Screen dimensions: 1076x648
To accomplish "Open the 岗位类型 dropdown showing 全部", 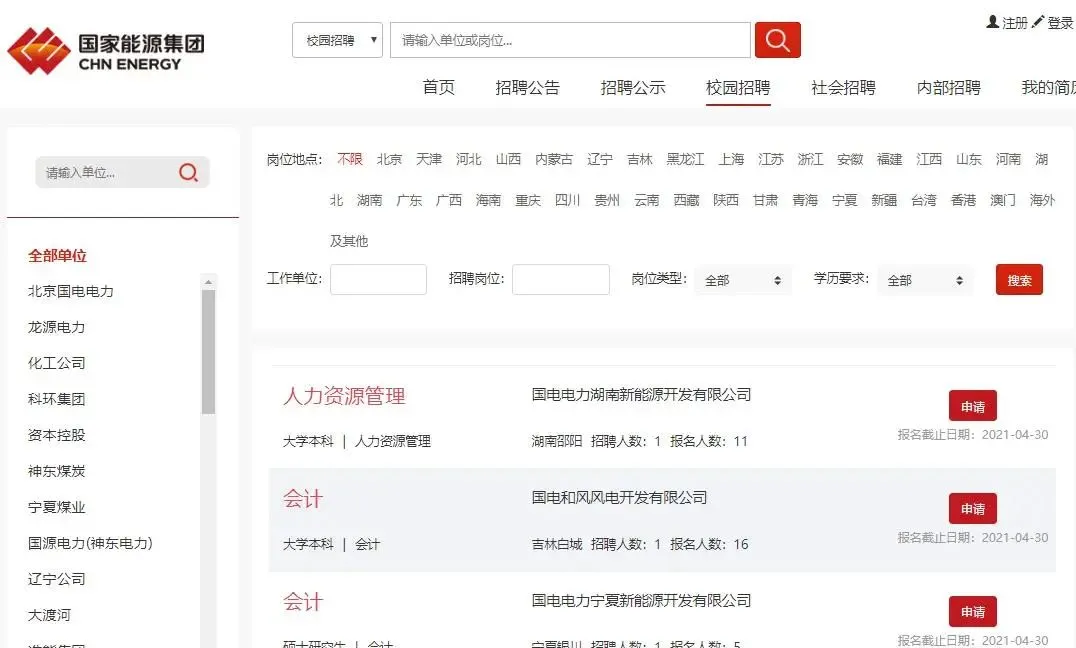I will (x=743, y=280).
